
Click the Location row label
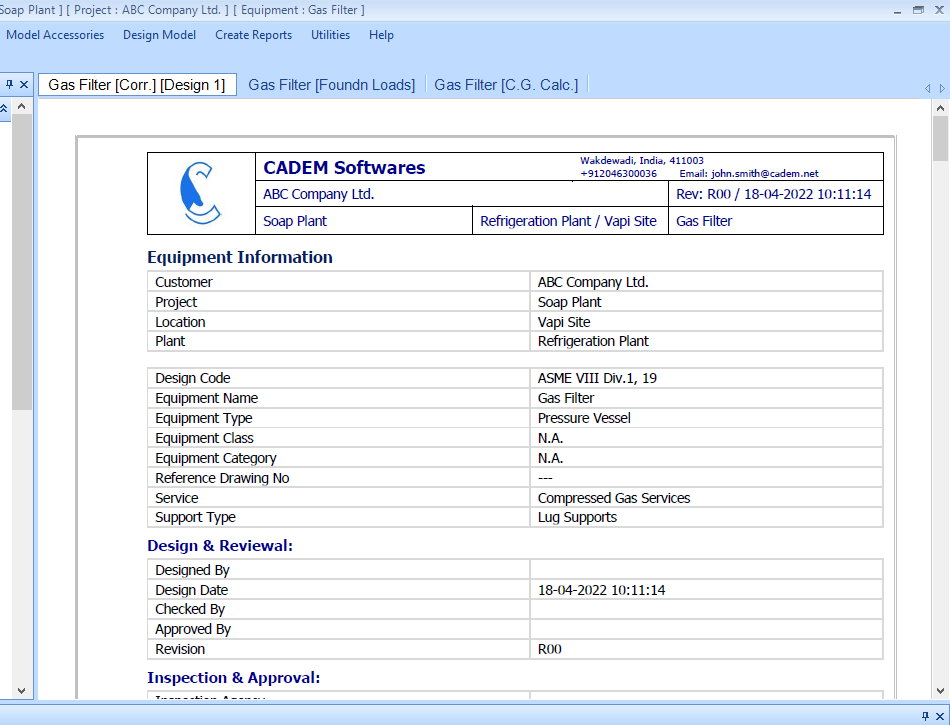(x=180, y=322)
